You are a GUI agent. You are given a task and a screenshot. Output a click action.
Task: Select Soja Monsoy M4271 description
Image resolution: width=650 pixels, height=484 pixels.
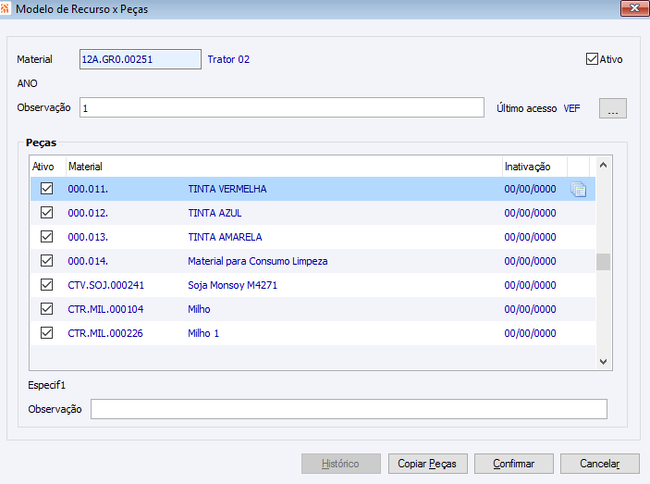[x=232, y=285]
